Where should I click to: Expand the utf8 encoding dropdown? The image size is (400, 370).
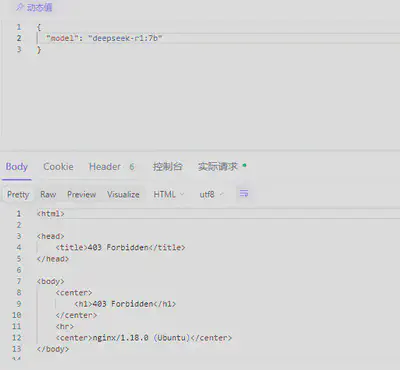[x=211, y=194]
